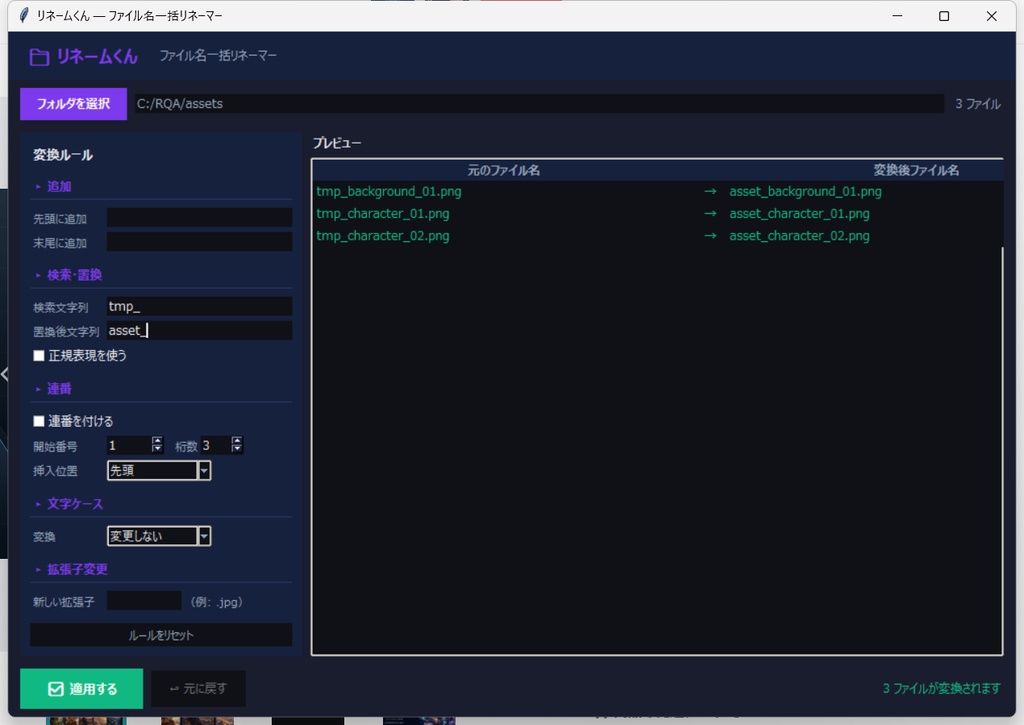The width and height of the screenshot is (1024, 725).
Task: Minimize the リネームくん window
Action: 897,16
